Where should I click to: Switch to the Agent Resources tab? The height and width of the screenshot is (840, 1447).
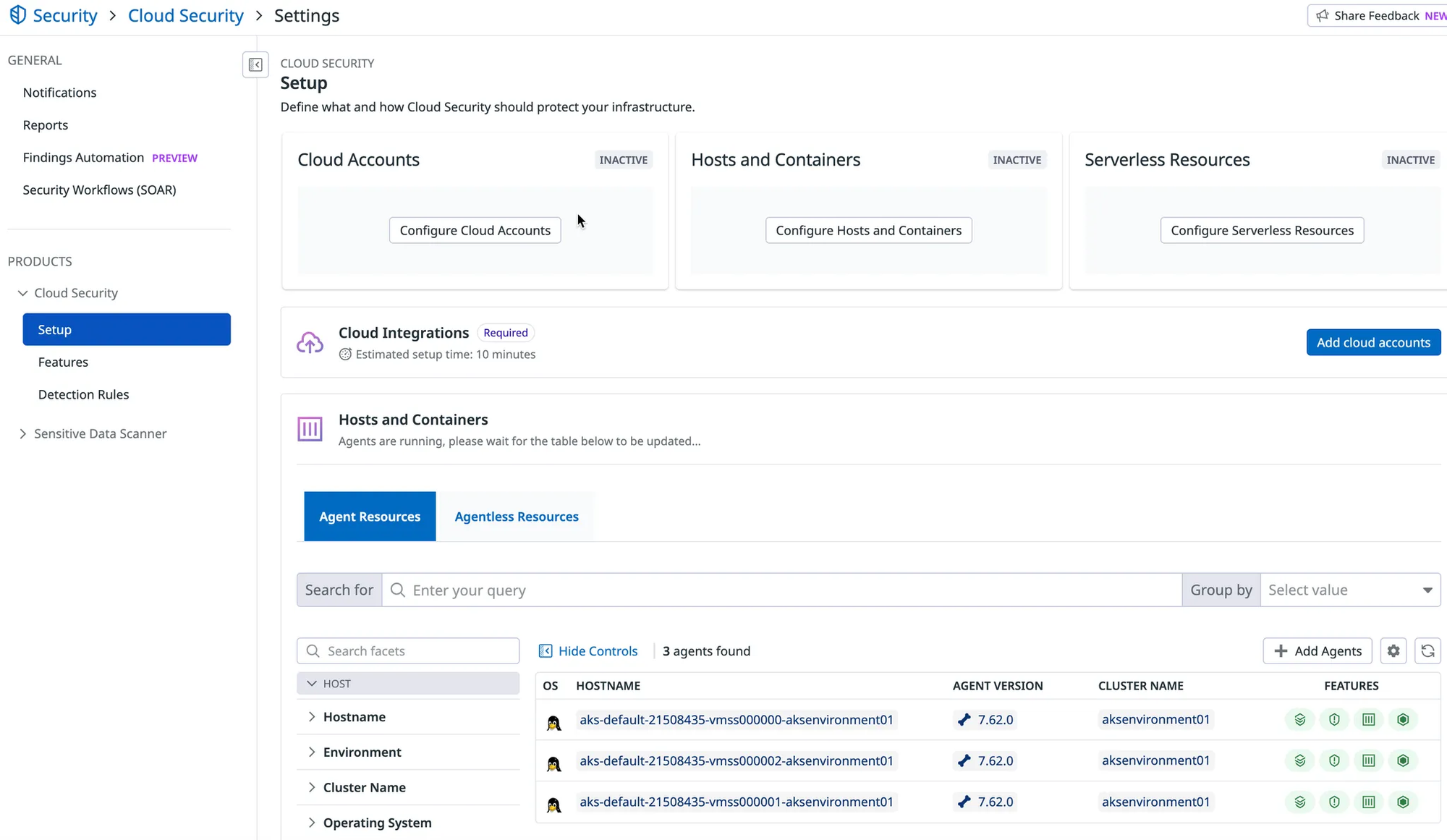coord(370,517)
